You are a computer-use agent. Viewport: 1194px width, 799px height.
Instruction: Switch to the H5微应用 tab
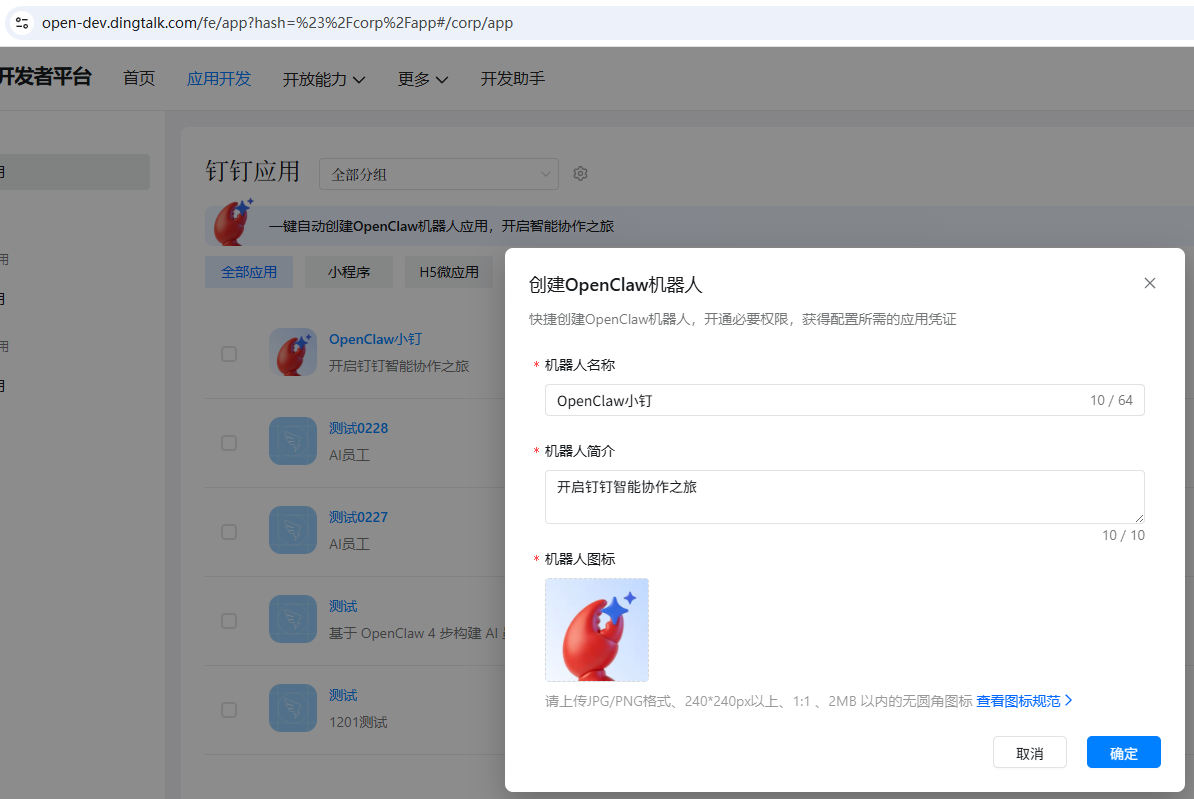coord(449,272)
